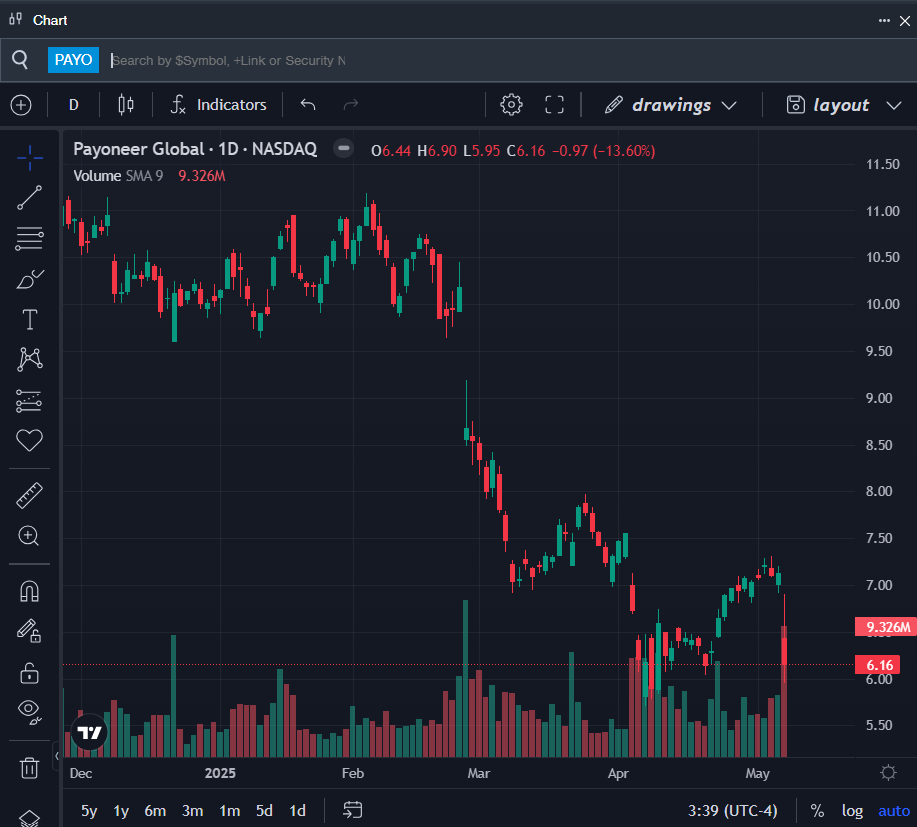Undo the last chart action
The image size is (917, 827).
click(x=308, y=105)
